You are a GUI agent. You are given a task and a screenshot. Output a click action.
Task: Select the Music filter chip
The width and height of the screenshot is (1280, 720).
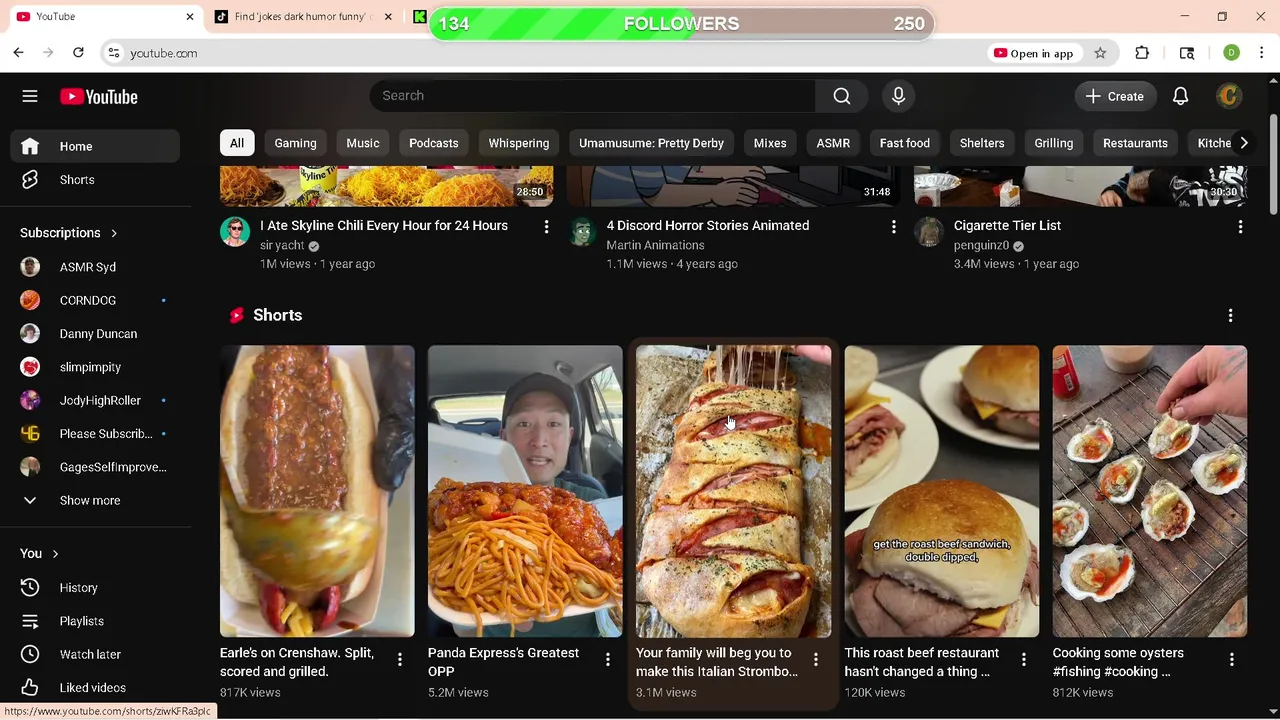[x=363, y=143]
